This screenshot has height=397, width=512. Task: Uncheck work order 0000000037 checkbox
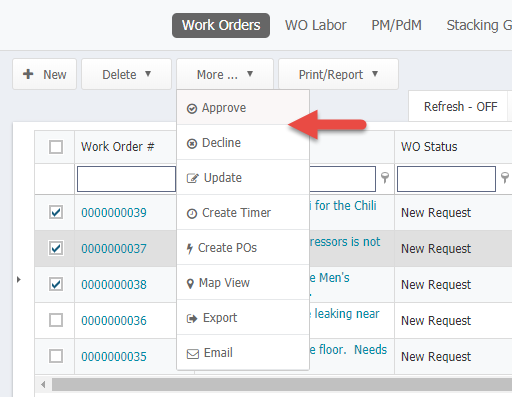pos(56,248)
